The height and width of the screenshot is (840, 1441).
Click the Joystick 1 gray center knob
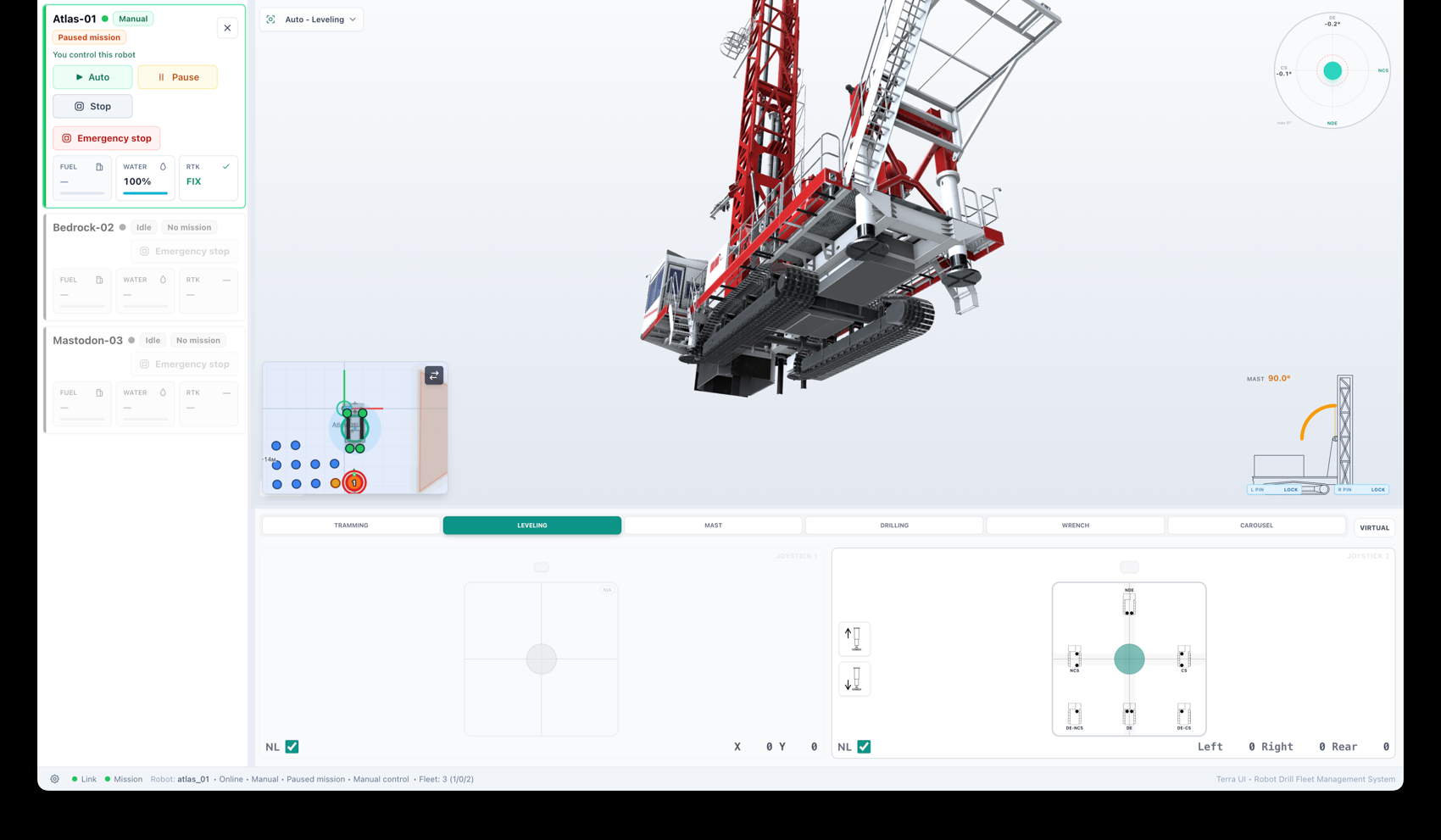point(542,659)
